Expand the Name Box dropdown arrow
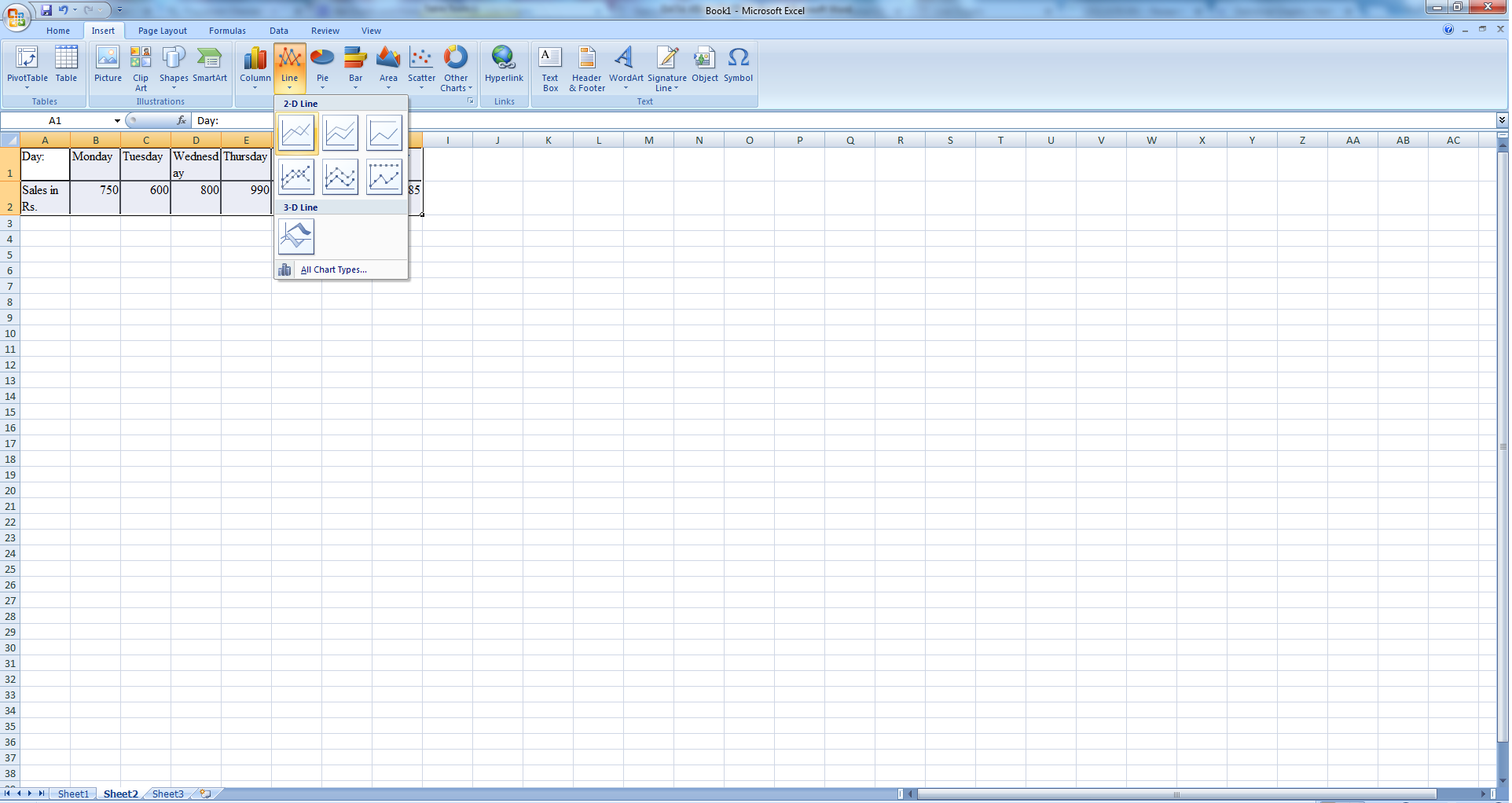The image size is (1512, 803). [117, 121]
